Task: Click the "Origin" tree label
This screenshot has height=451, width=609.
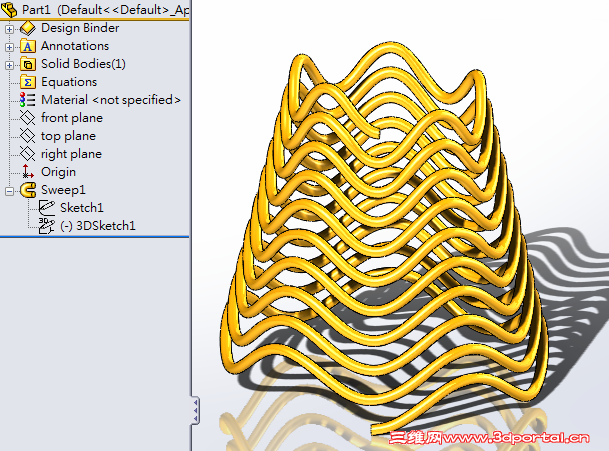Action: pyautogui.click(x=58, y=172)
